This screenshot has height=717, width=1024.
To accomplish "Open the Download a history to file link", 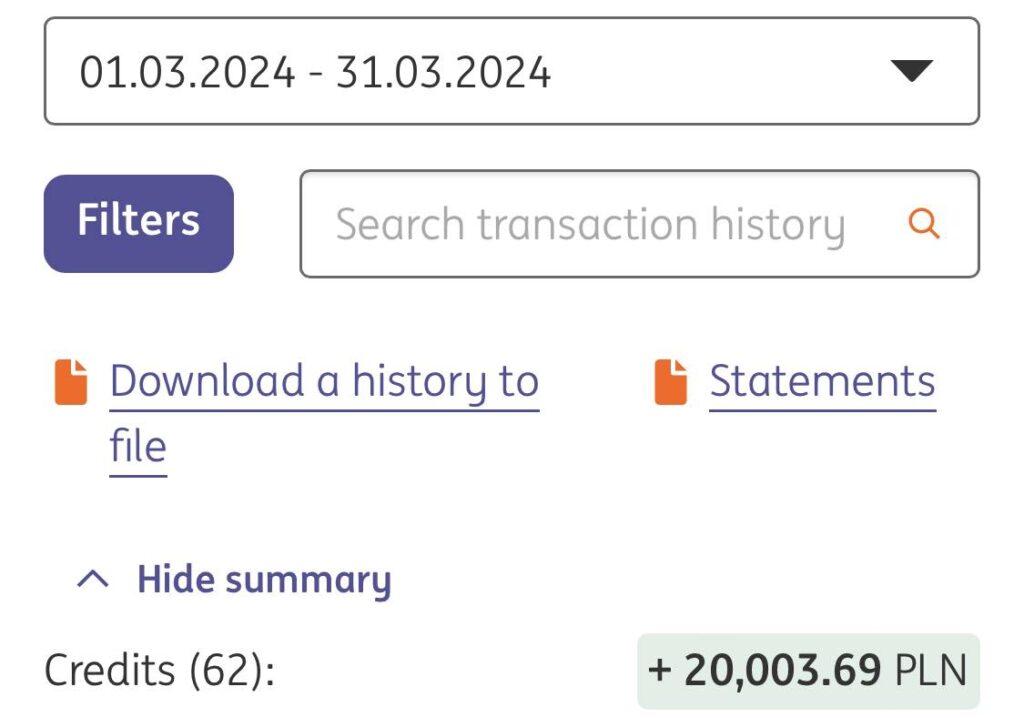I will click(x=323, y=383).
